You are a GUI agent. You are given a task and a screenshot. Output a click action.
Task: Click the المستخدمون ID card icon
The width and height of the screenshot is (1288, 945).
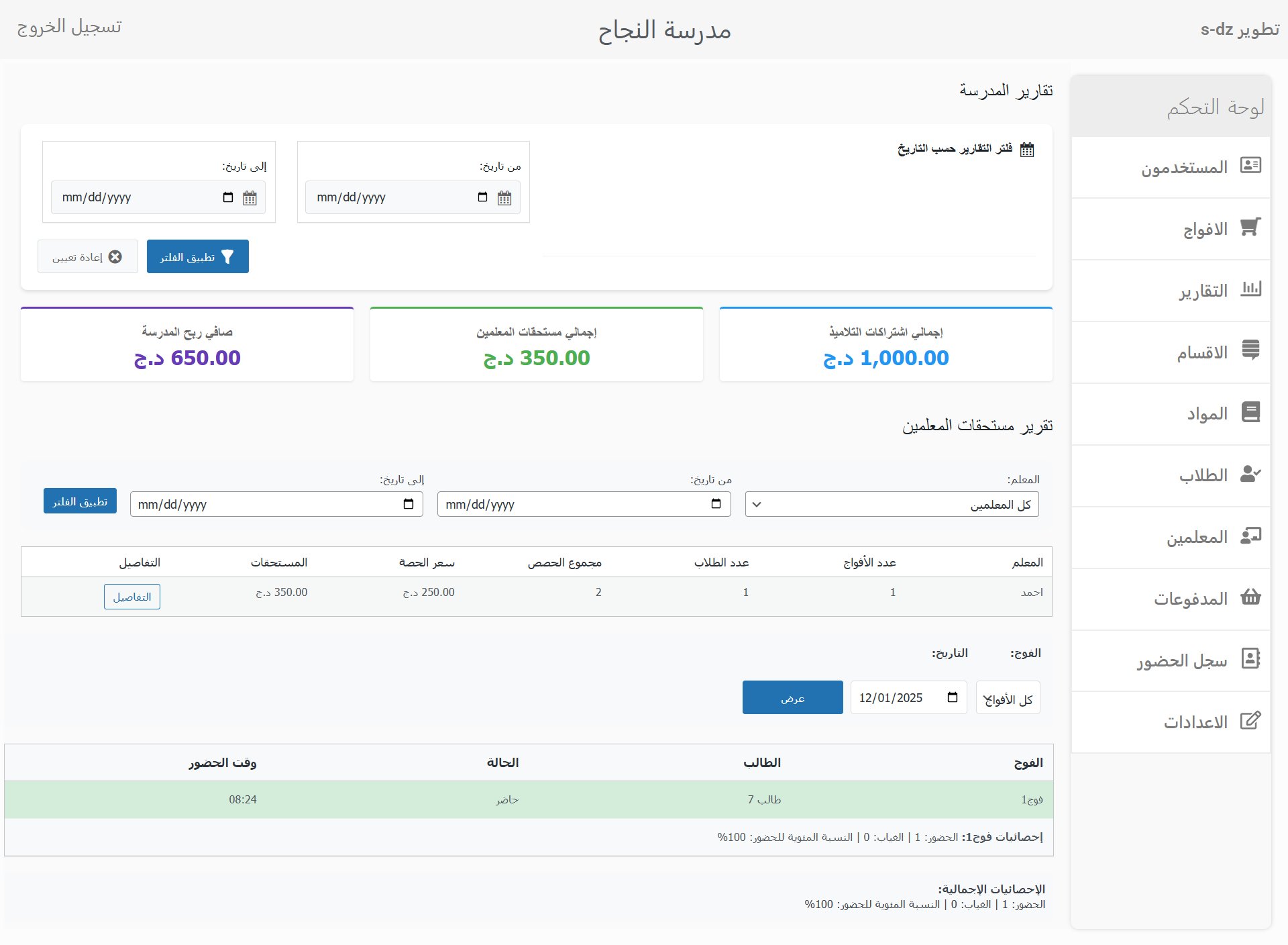pos(1250,165)
